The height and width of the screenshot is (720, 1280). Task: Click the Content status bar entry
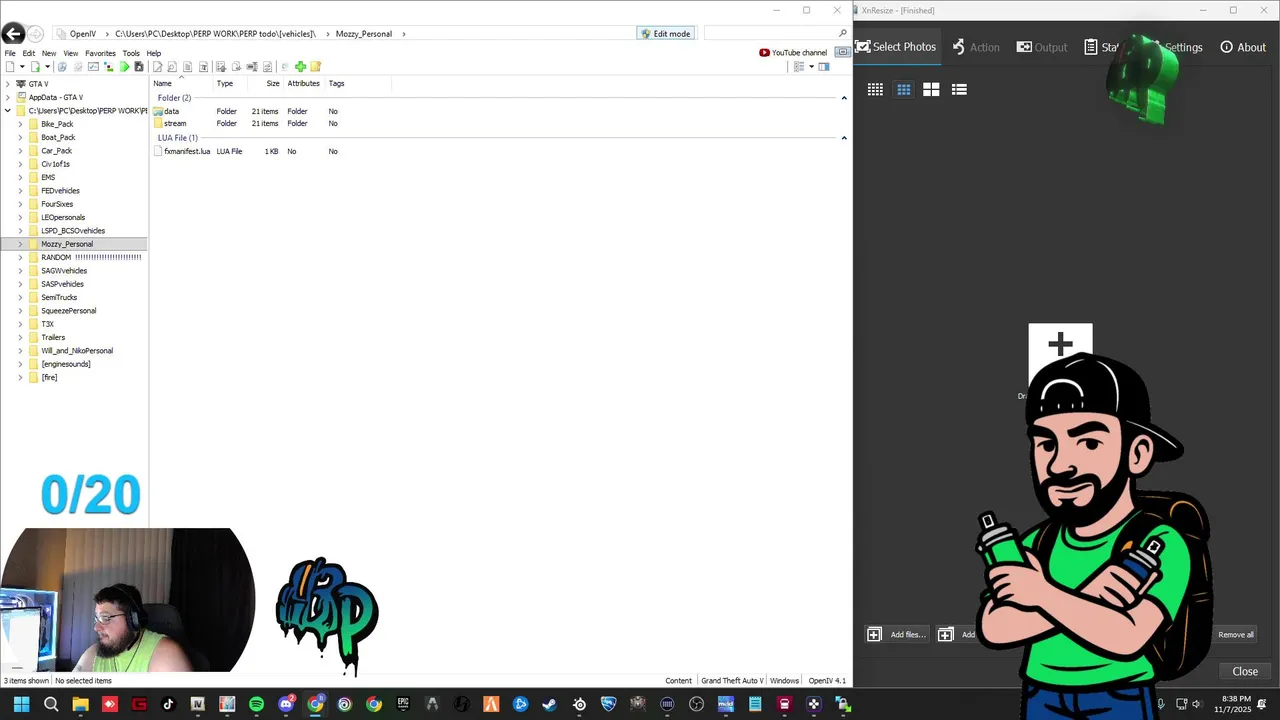click(x=678, y=681)
